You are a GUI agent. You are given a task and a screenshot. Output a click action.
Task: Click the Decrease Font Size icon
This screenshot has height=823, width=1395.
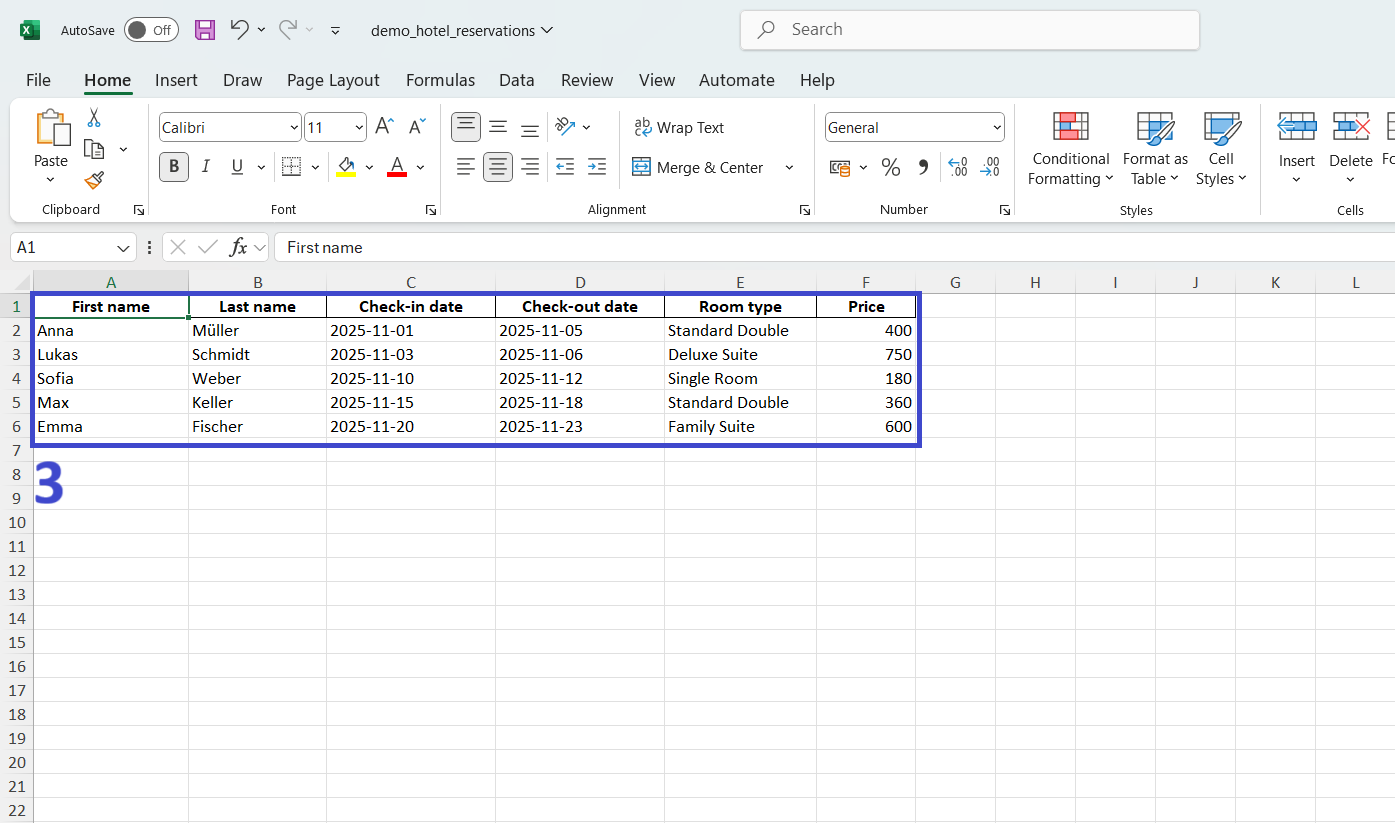pyautogui.click(x=417, y=127)
